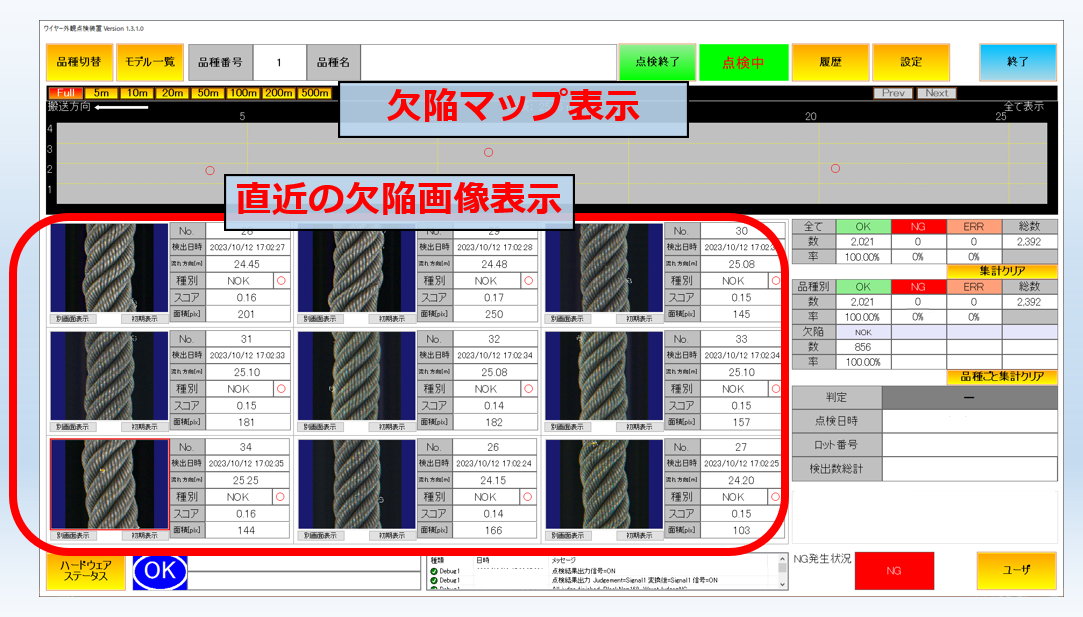This screenshot has height=617, width=1083.
Task: Click red circle icon beside score 0.17
Action: [x=528, y=281]
